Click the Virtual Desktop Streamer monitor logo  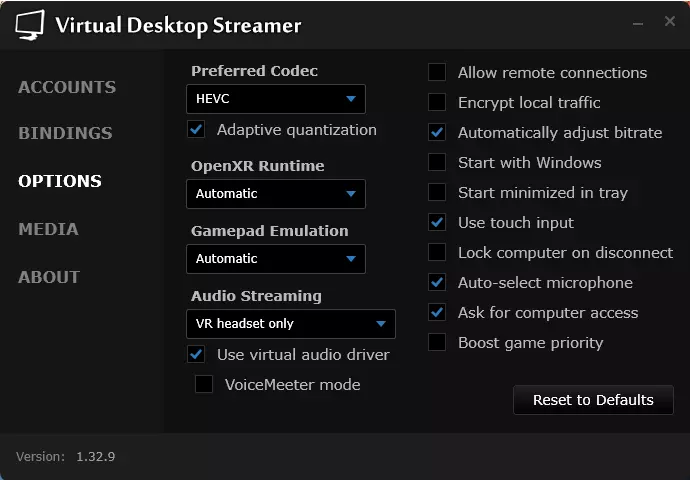(30, 25)
